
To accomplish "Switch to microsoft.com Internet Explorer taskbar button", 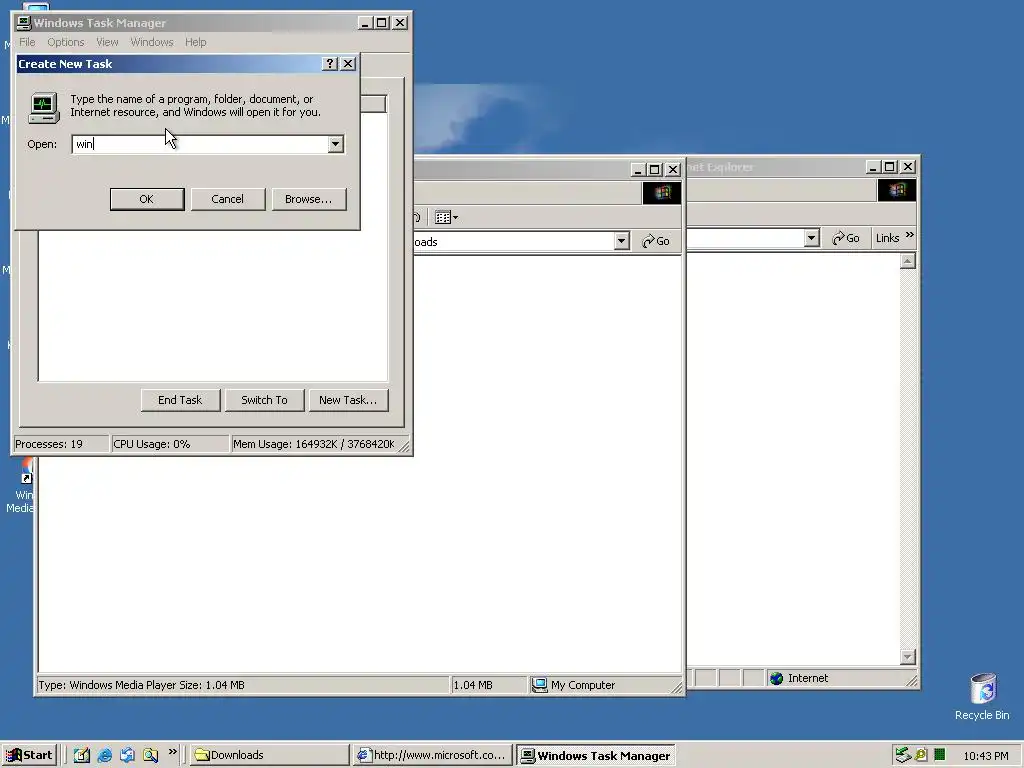I will tap(432, 756).
